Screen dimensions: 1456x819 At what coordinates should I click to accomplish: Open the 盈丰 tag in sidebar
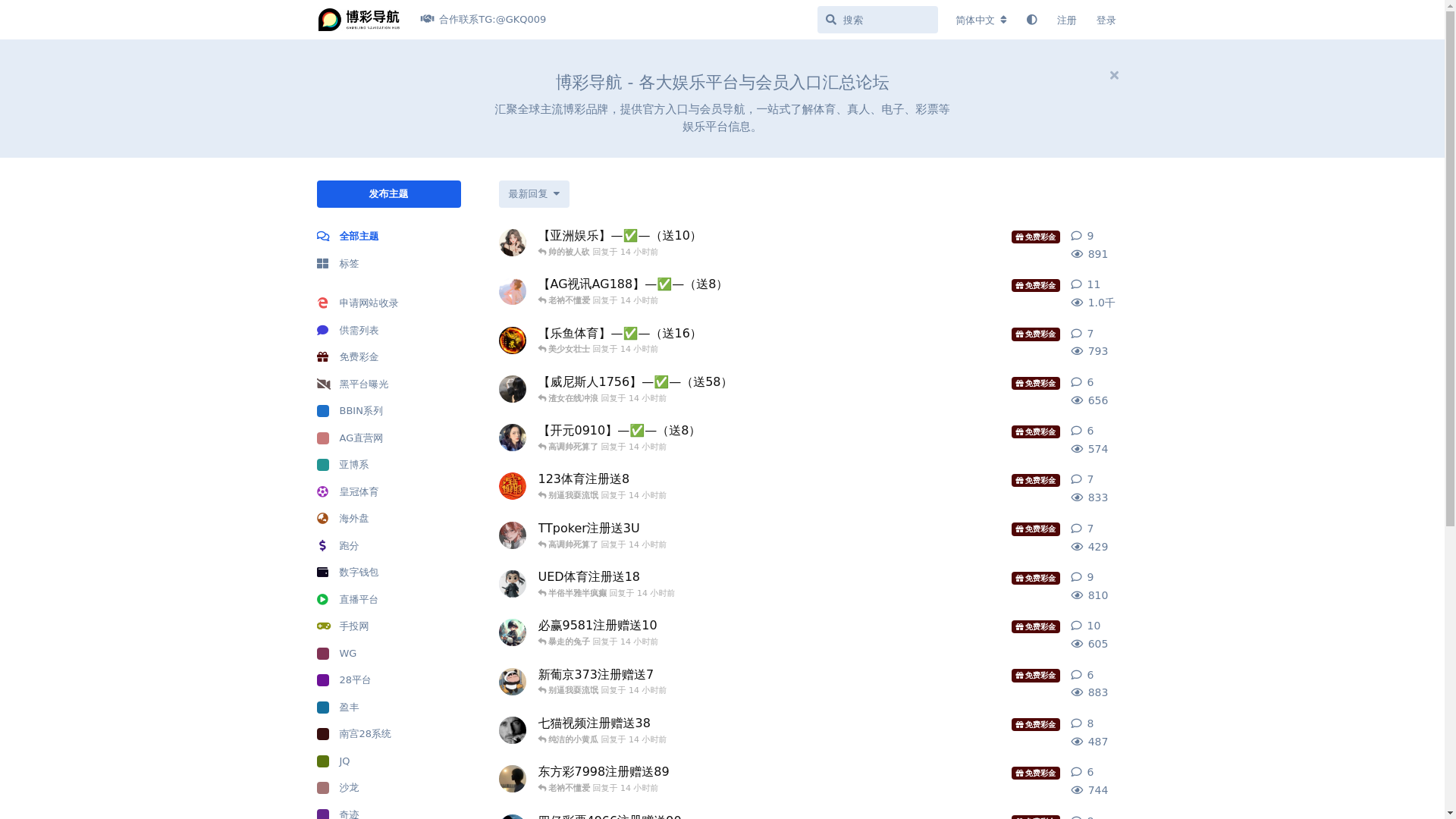[338, 708]
